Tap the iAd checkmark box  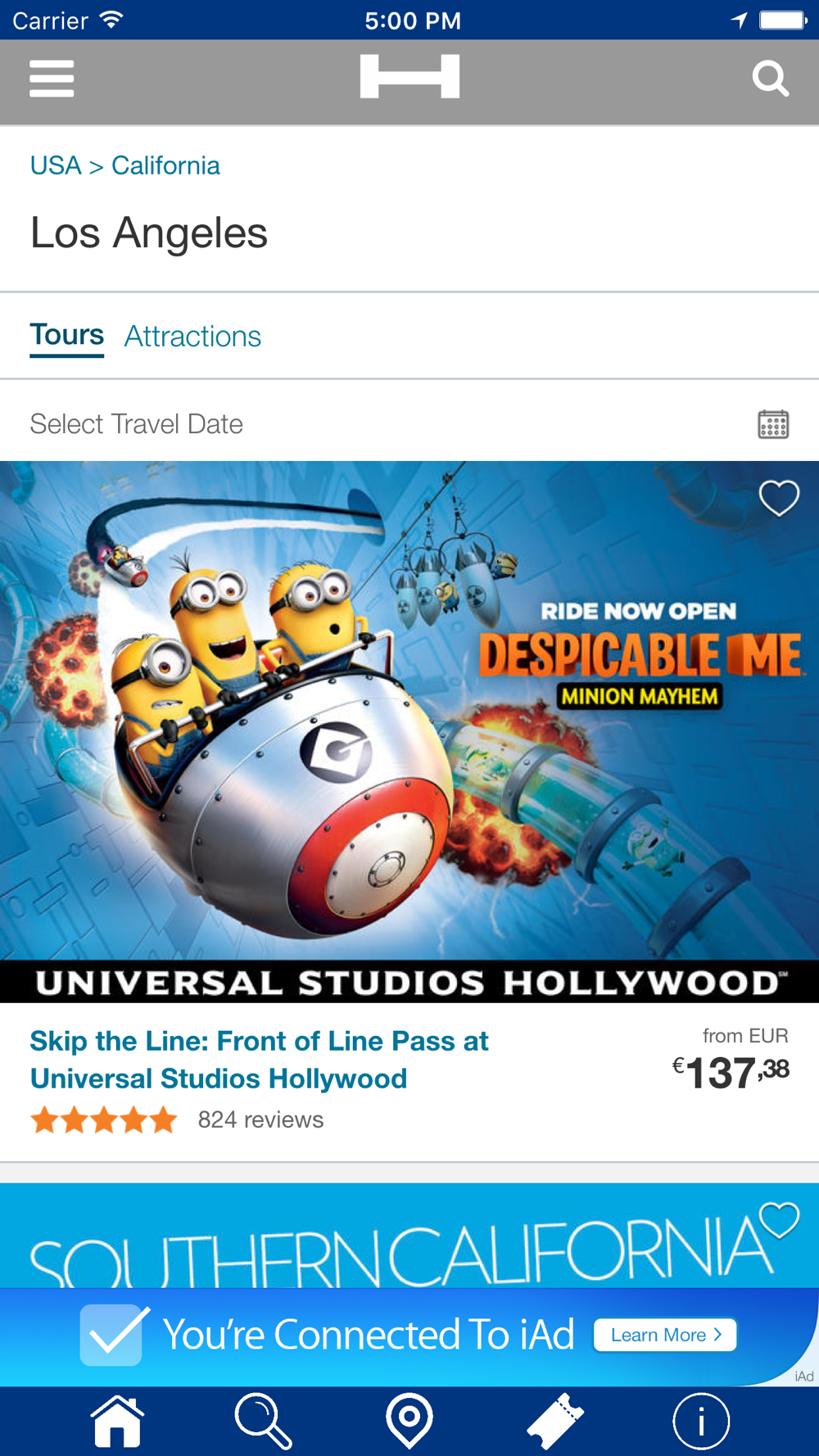tap(111, 1335)
